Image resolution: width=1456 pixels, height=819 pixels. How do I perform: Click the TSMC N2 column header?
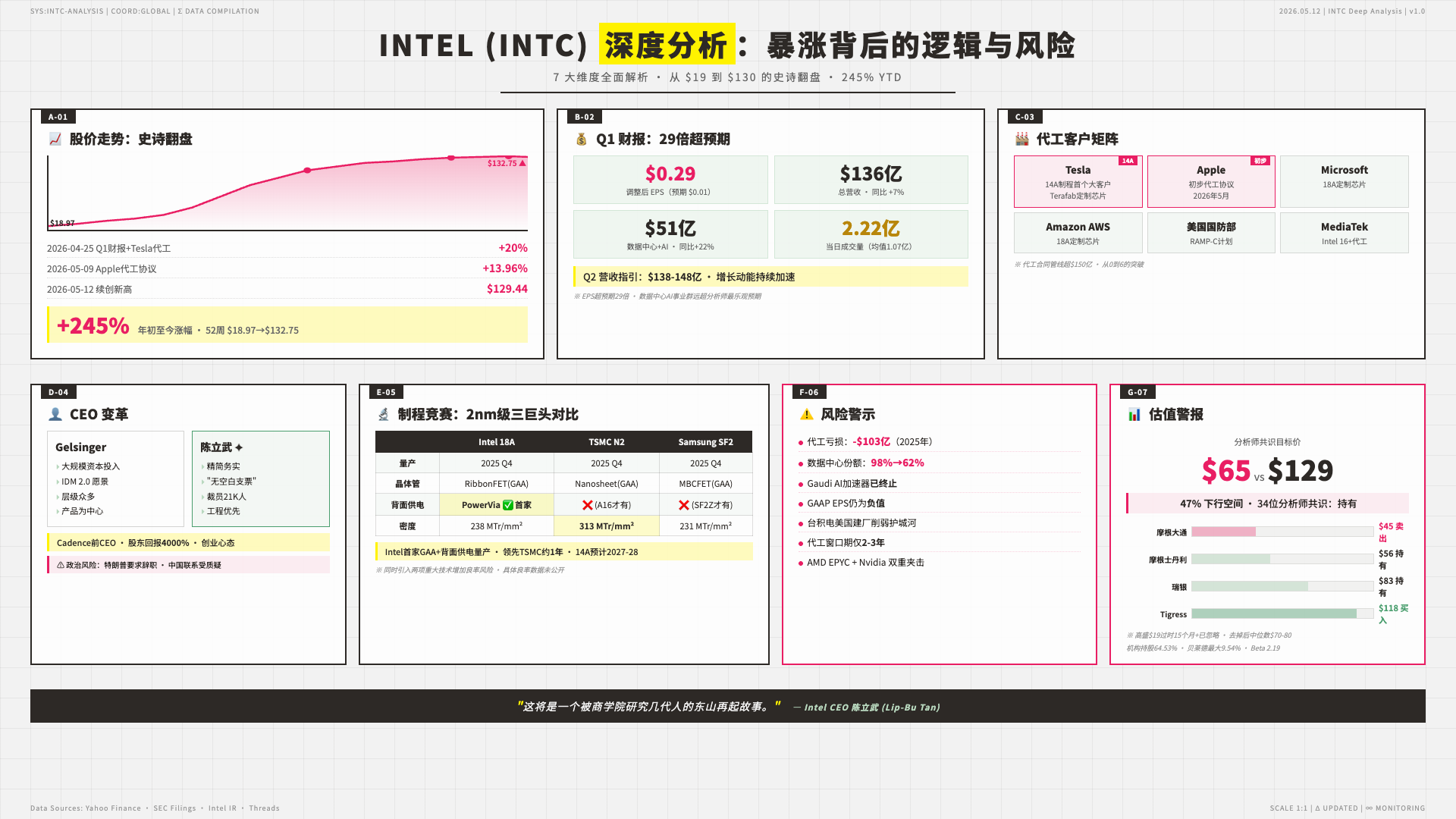(x=607, y=442)
